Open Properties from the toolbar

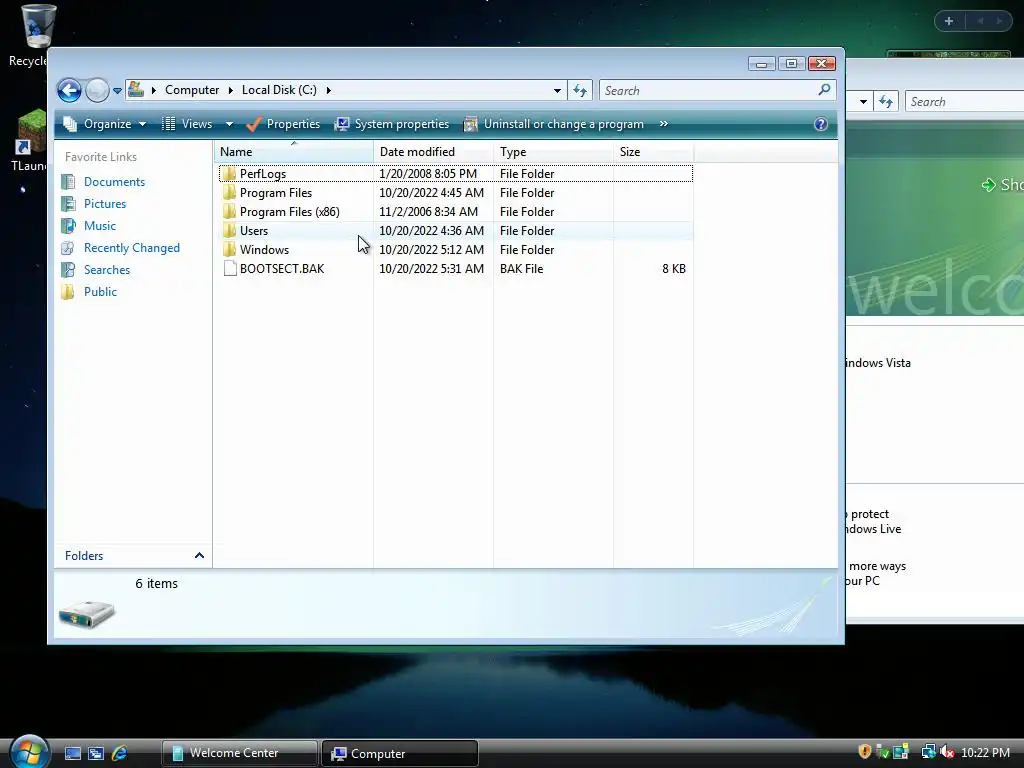(x=283, y=124)
